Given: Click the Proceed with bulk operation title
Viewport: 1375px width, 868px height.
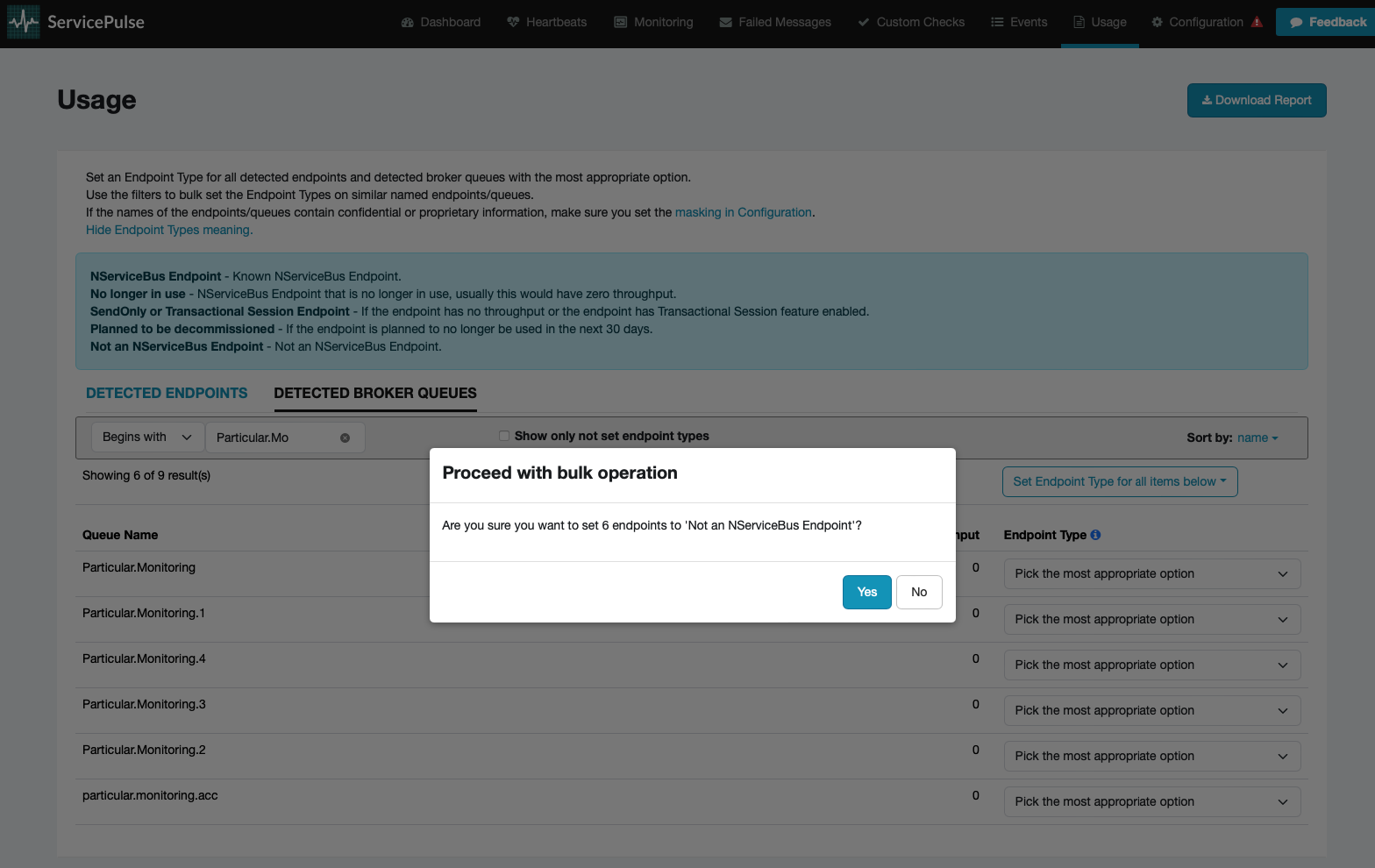Looking at the screenshot, I should pos(559,473).
